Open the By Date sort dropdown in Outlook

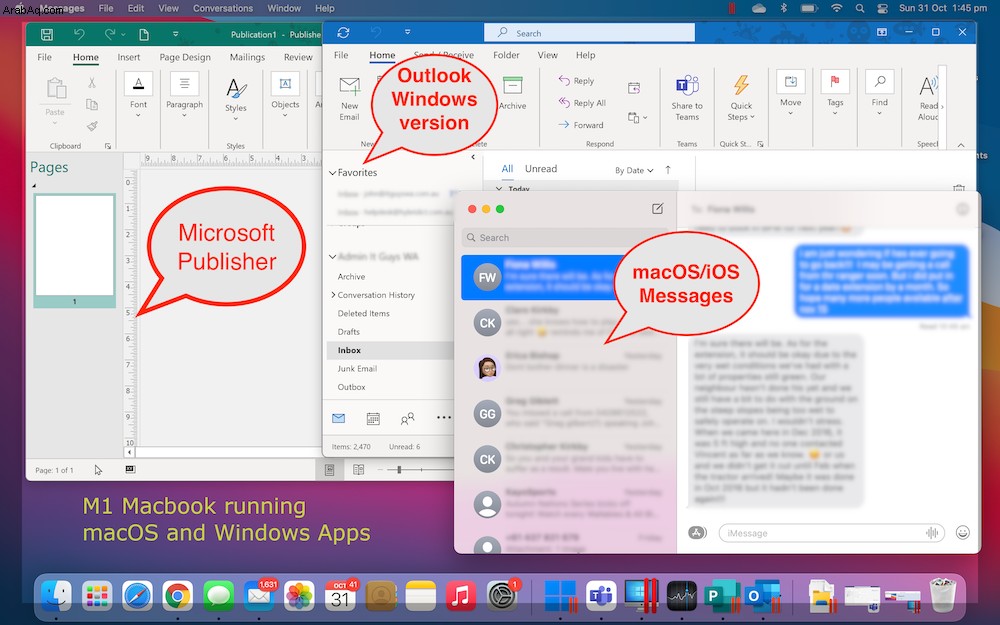(634, 170)
